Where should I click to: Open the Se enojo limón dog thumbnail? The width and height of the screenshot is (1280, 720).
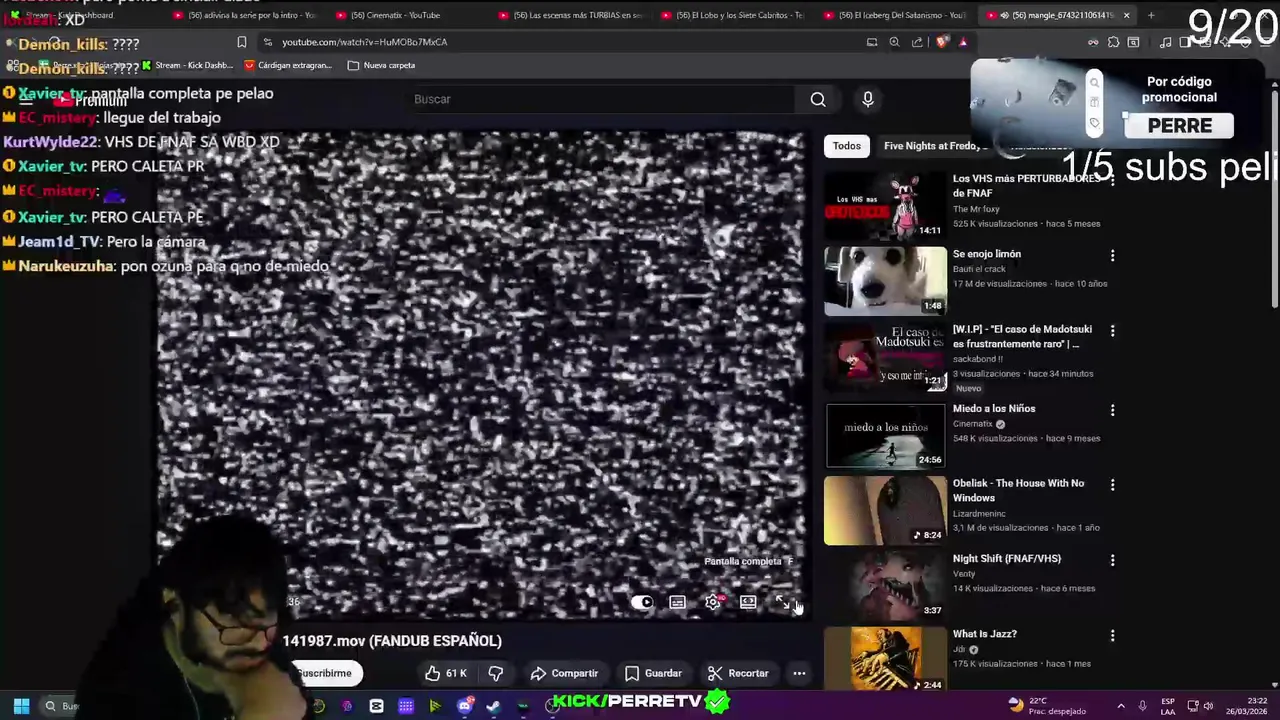tap(885, 281)
